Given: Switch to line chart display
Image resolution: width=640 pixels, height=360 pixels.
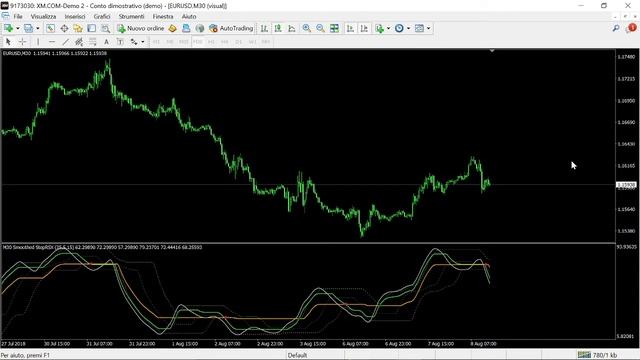Looking at the screenshot, I should coord(292,28).
